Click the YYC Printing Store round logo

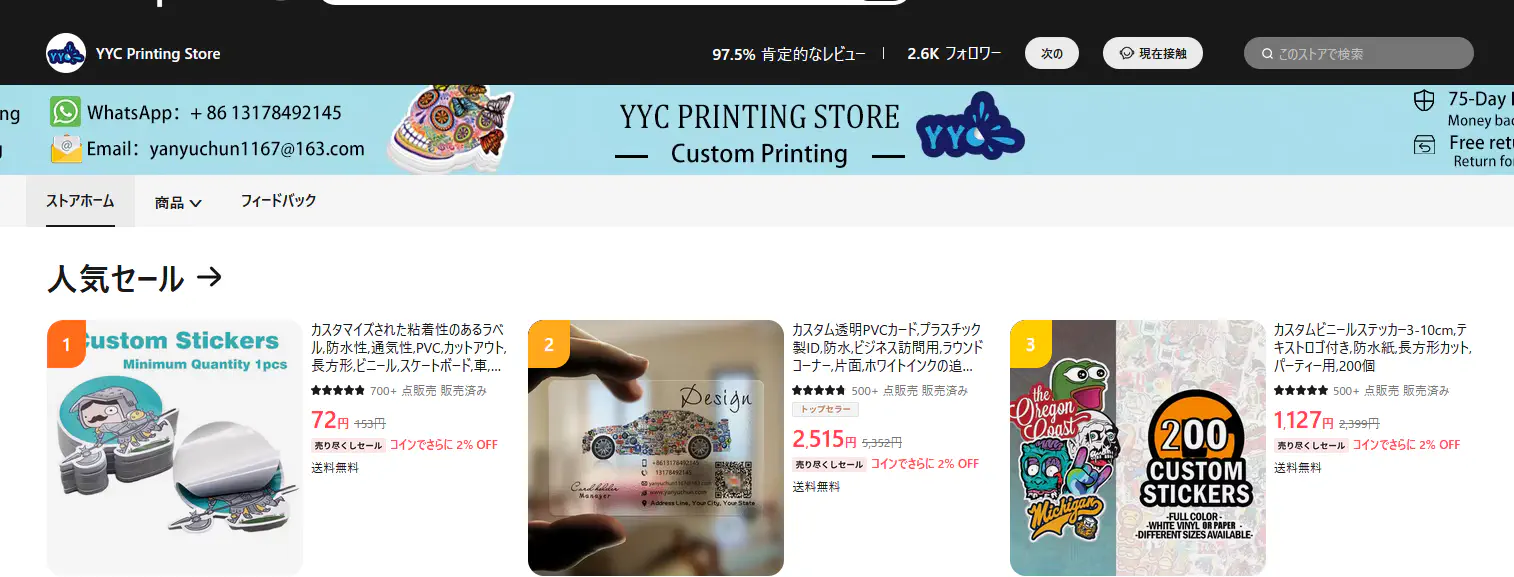pyautogui.click(x=66, y=53)
